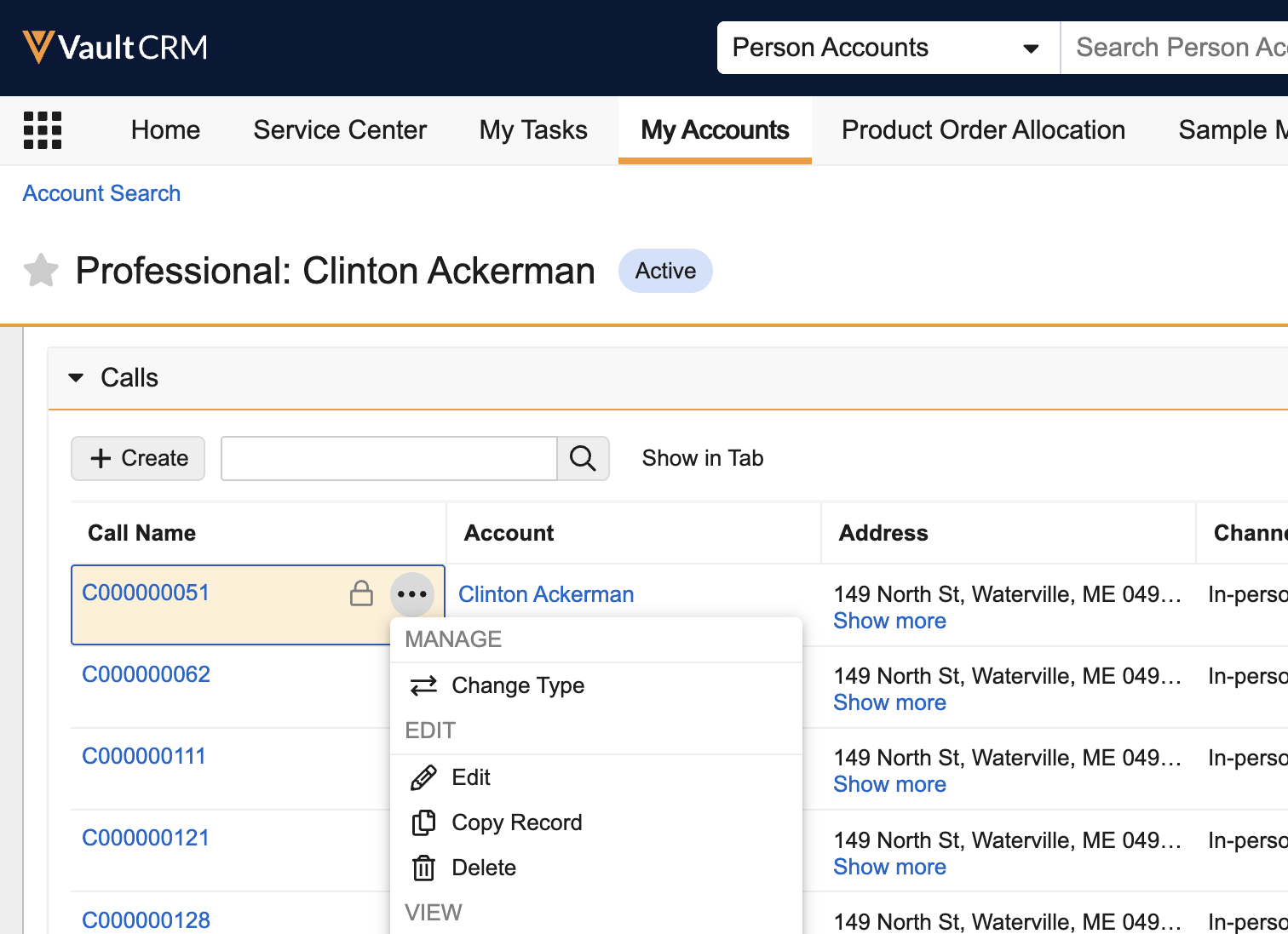The width and height of the screenshot is (1288, 934).
Task: Click into the Calls search text field
Action: tap(388, 458)
